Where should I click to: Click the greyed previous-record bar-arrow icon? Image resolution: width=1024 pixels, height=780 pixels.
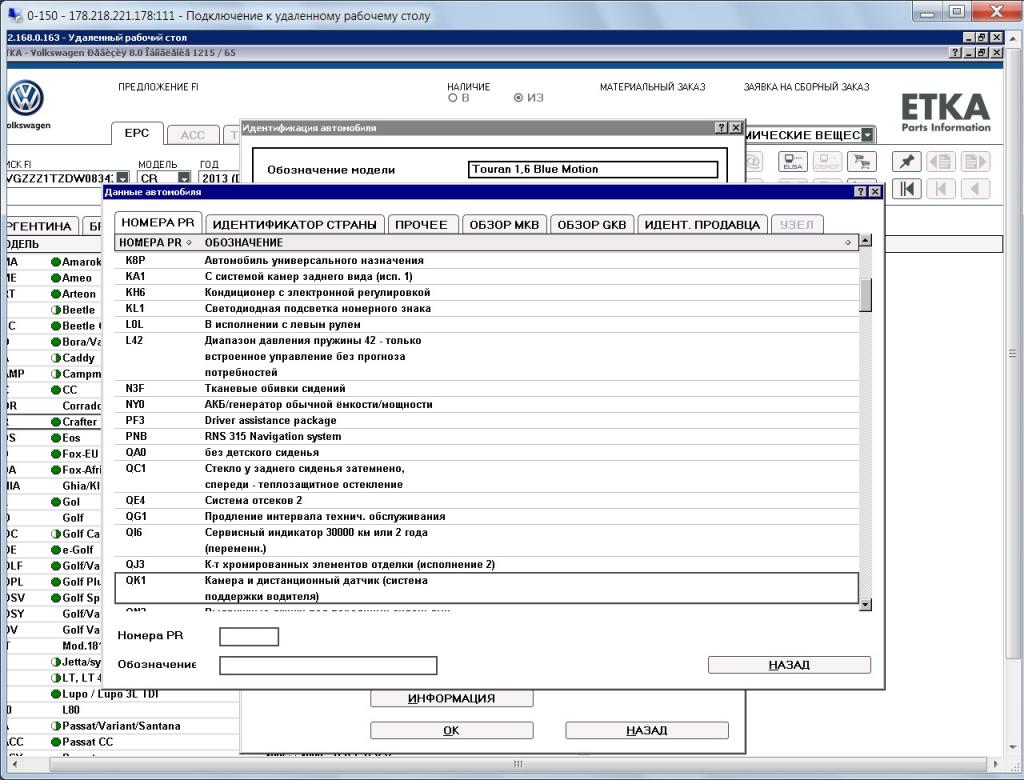coord(940,189)
